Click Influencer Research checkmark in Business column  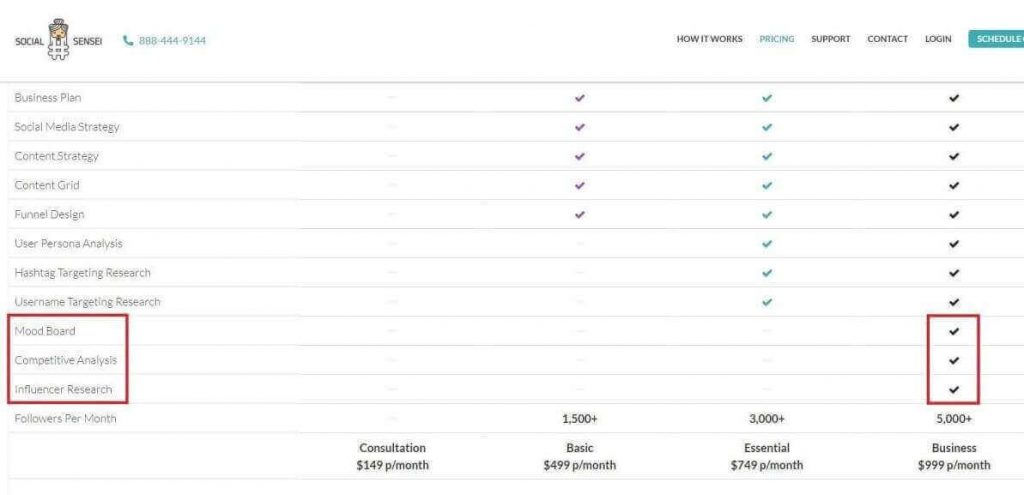point(954,389)
